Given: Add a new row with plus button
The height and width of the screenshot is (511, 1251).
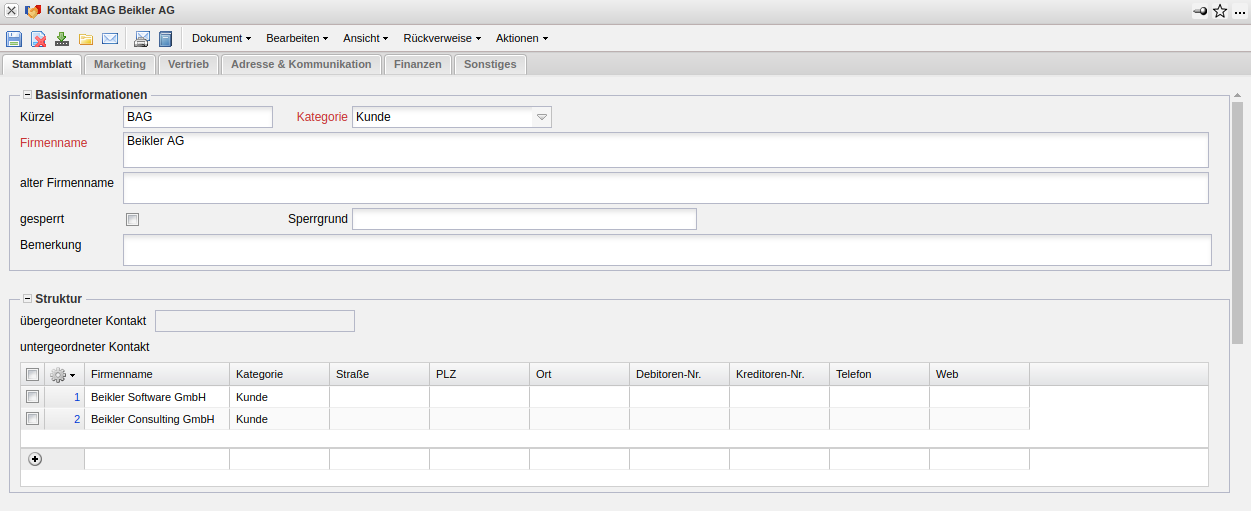Looking at the screenshot, I should (x=35, y=459).
